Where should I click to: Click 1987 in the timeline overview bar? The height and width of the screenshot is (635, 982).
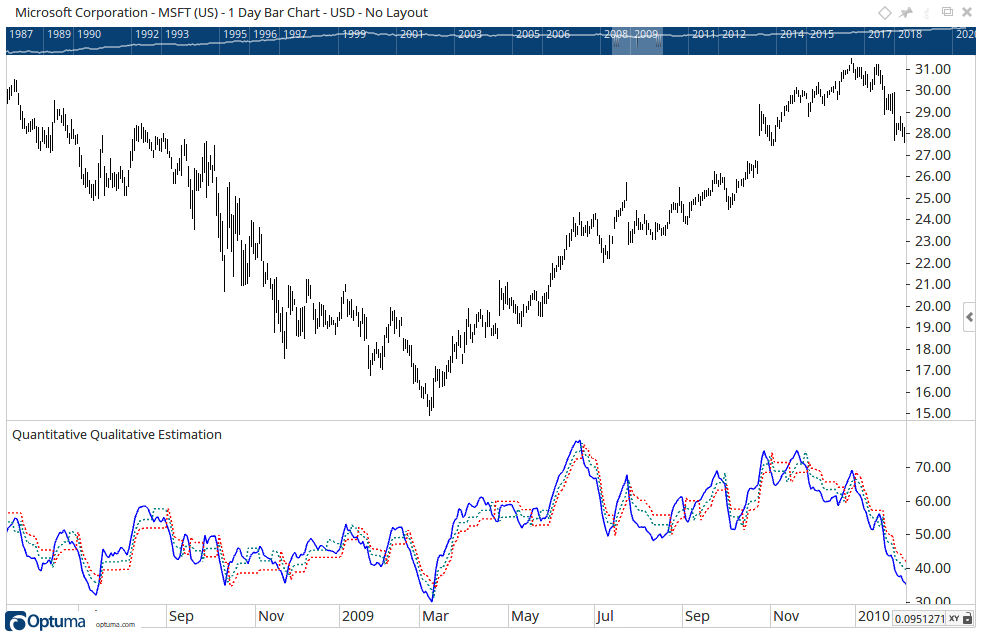coord(21,34)
